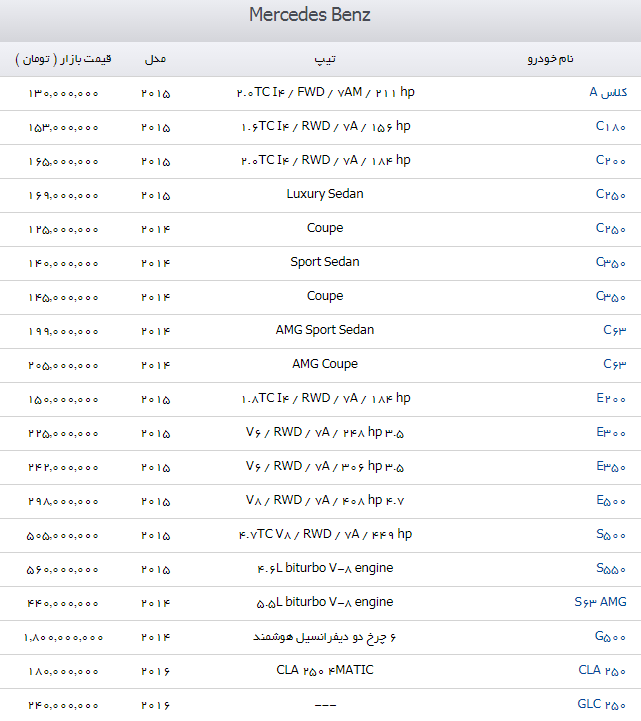The height and width of the screenshot is (721, 641).
Task: Click the مدل column header
Action: 155,59
